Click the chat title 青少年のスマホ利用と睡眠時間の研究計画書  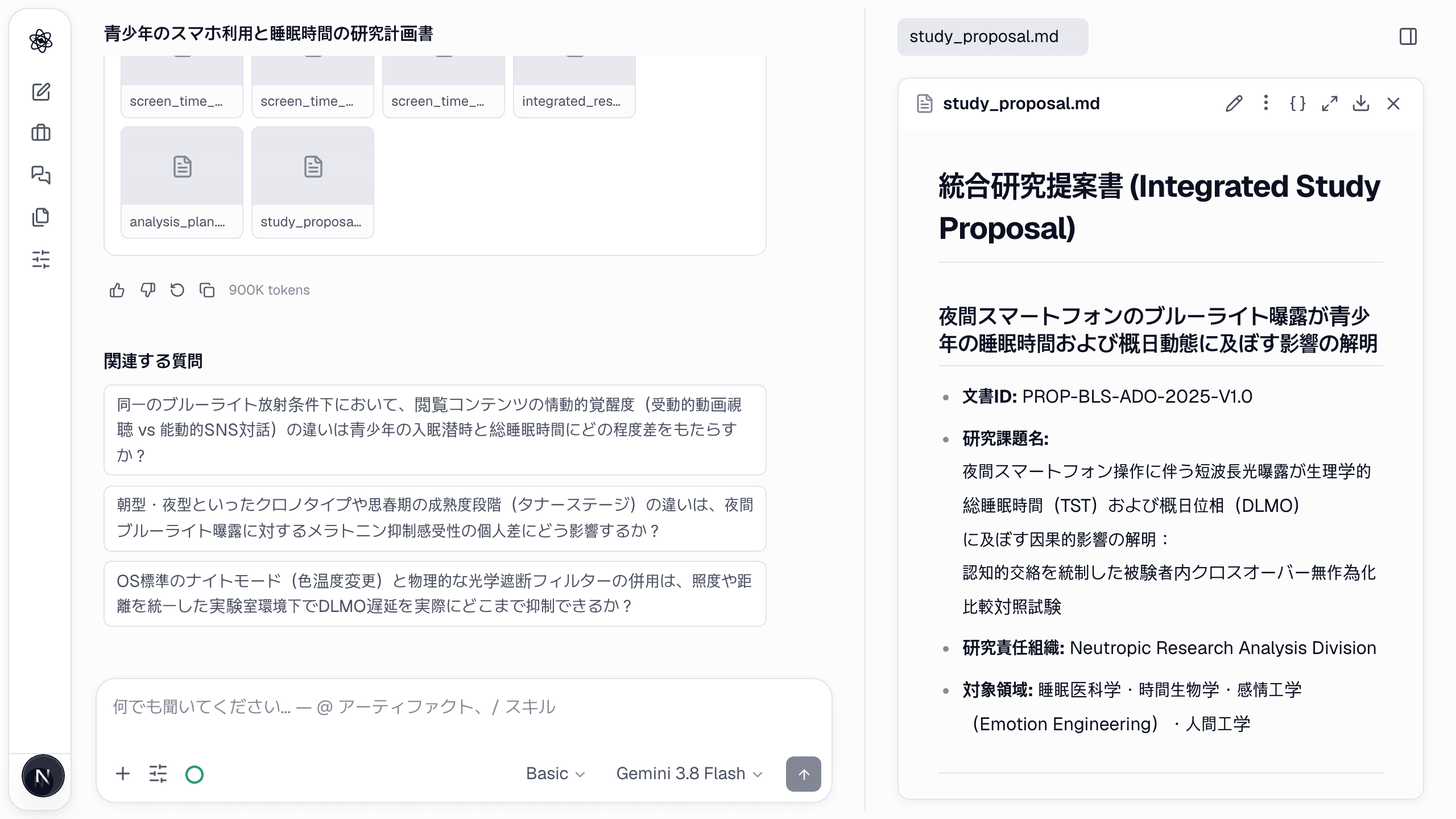click(268, 34)
